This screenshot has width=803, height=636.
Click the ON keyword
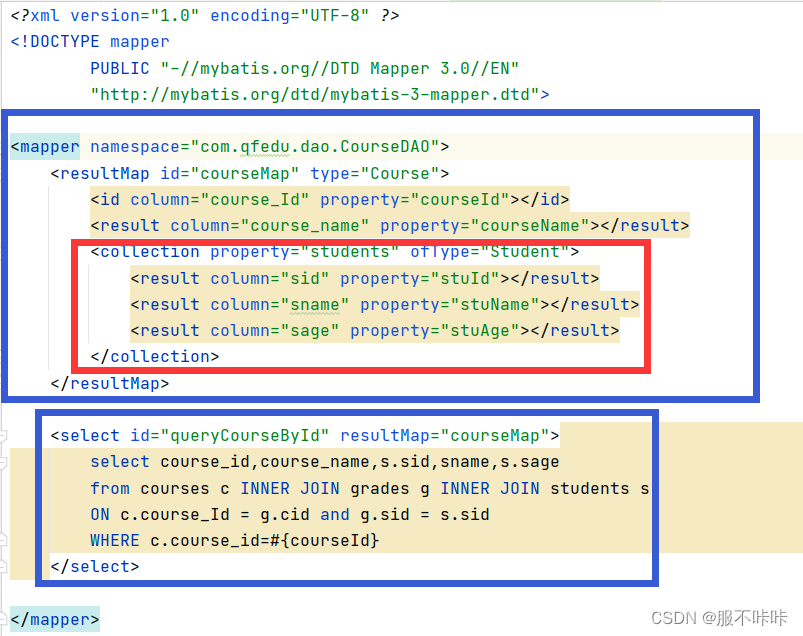click(x=100, y=515)
